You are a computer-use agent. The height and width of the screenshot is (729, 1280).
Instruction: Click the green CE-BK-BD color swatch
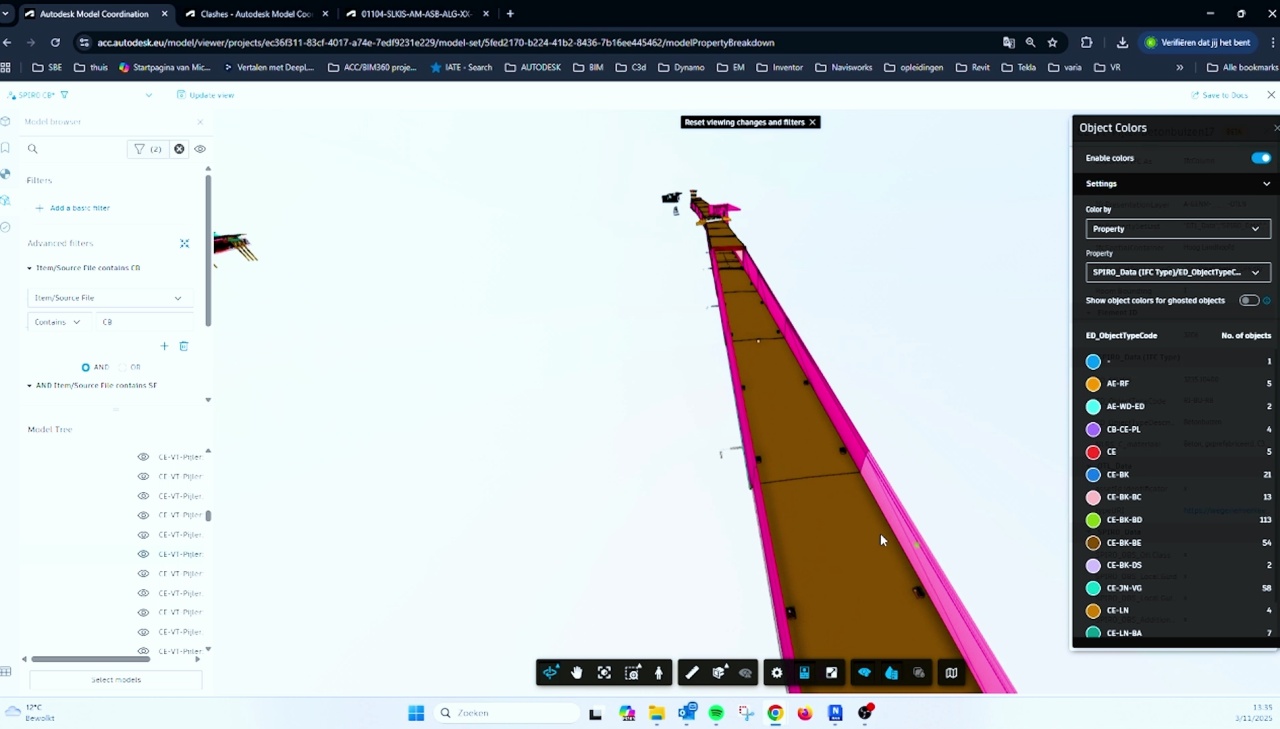[x=1093, y=520]
